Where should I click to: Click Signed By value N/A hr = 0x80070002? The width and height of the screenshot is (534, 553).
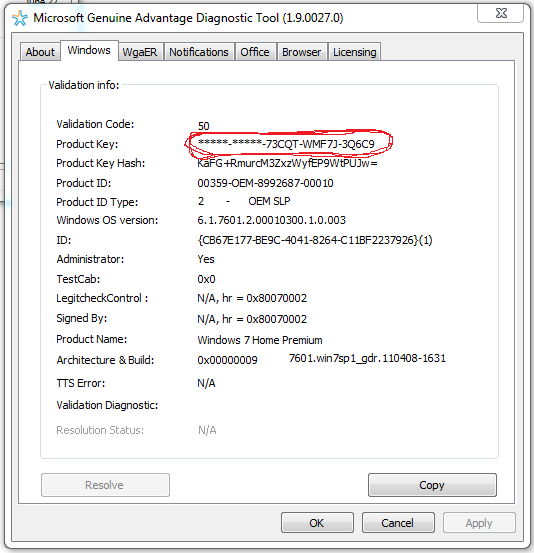[x=252, y=319]
